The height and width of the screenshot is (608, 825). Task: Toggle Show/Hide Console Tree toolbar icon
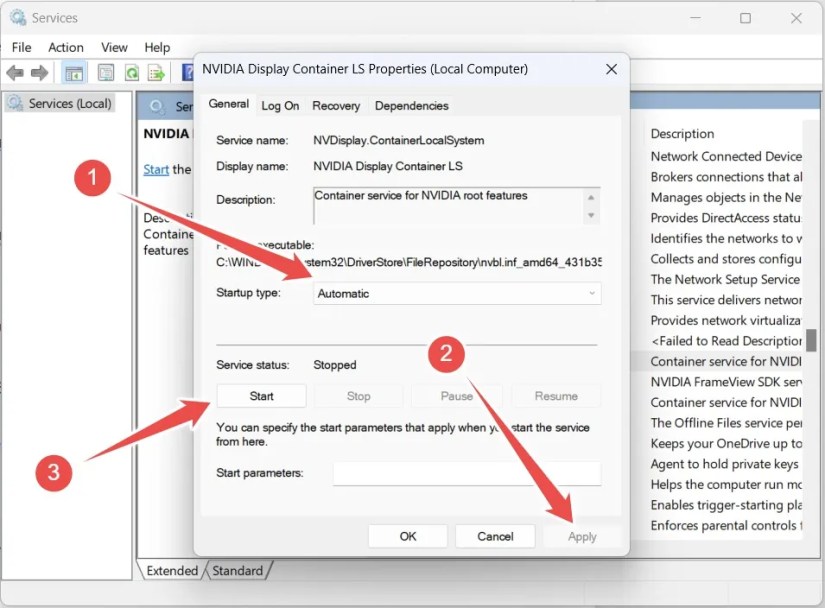tap(74, 73)
